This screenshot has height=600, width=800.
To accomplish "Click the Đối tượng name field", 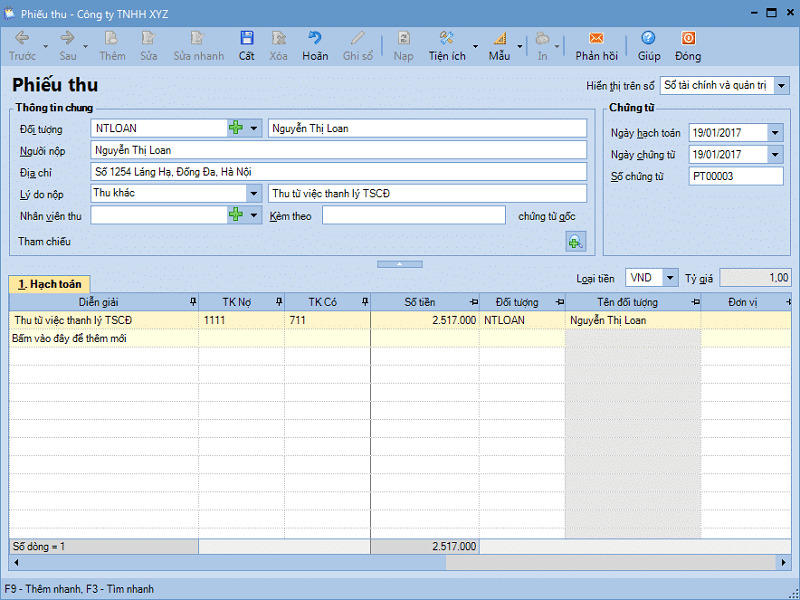I will coord(428,129).
